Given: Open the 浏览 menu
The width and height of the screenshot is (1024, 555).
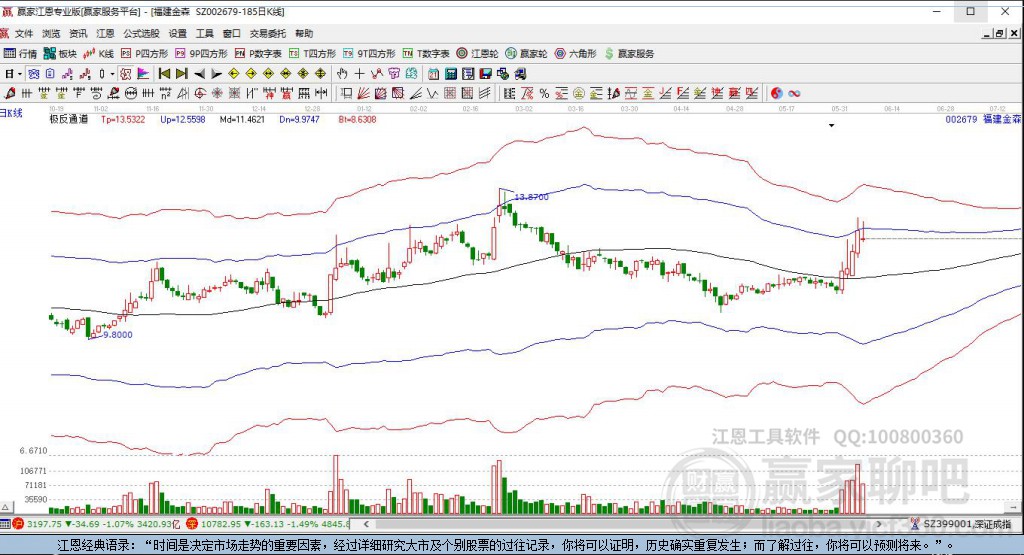Looking at the screenshot, I should (x=51, y=33).
